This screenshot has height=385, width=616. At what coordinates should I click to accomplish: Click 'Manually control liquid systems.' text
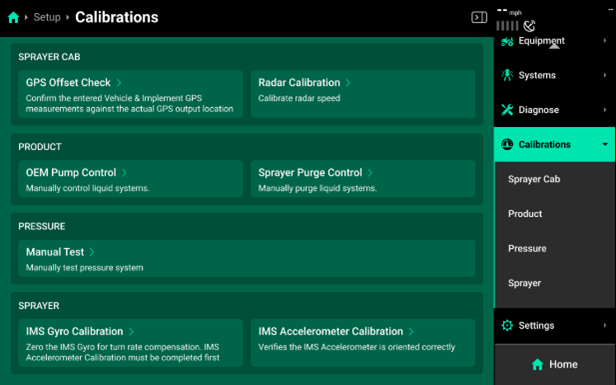(88, 188)
